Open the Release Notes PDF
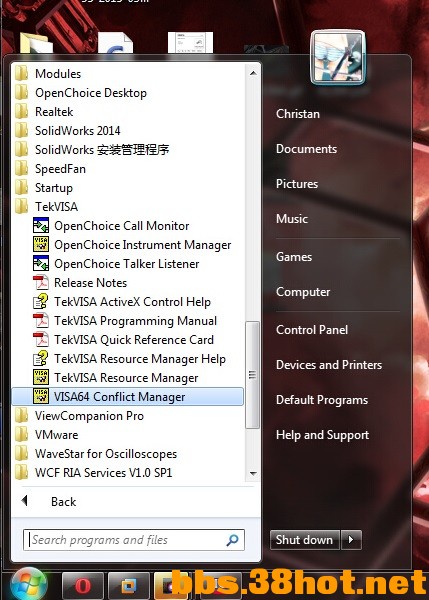The width and height of the screenshot is (429, 600). tap(128, 283)
